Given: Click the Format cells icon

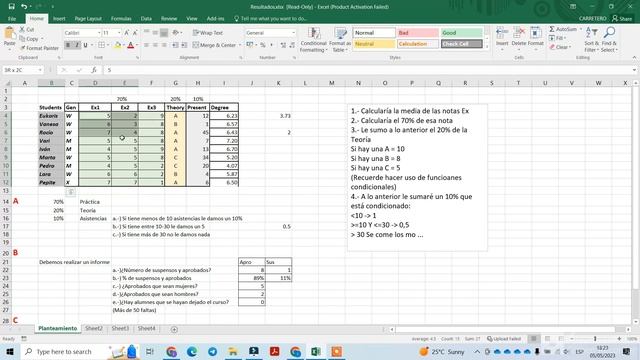Looking at the screenshot, I should coord(536,33).
